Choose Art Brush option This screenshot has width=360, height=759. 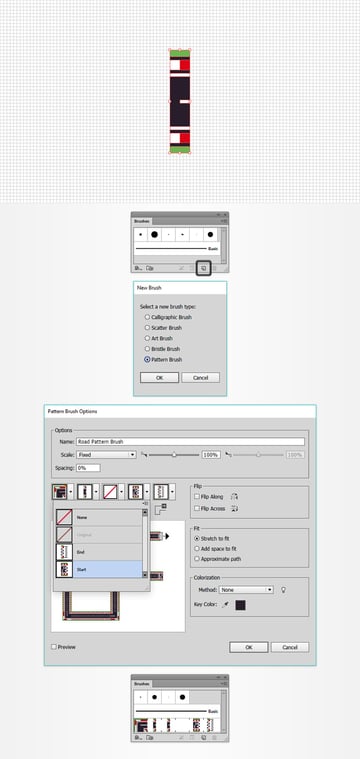[159, 338]
